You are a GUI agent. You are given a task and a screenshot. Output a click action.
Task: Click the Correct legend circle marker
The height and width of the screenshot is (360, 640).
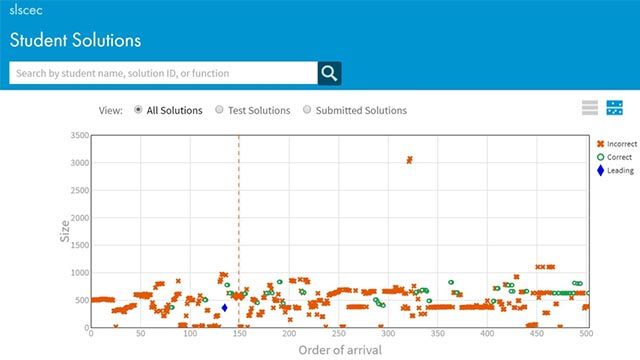(600, 157)
